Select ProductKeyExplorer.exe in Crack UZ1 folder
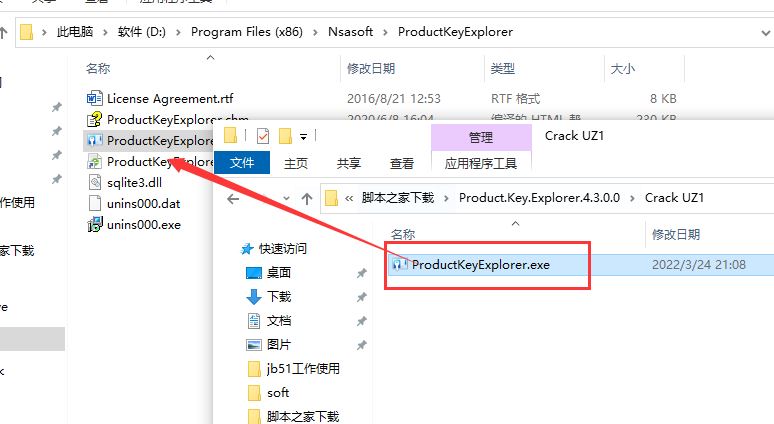Image resolution: width=774 pixels, height=424 pixels. tap(481, 265)
